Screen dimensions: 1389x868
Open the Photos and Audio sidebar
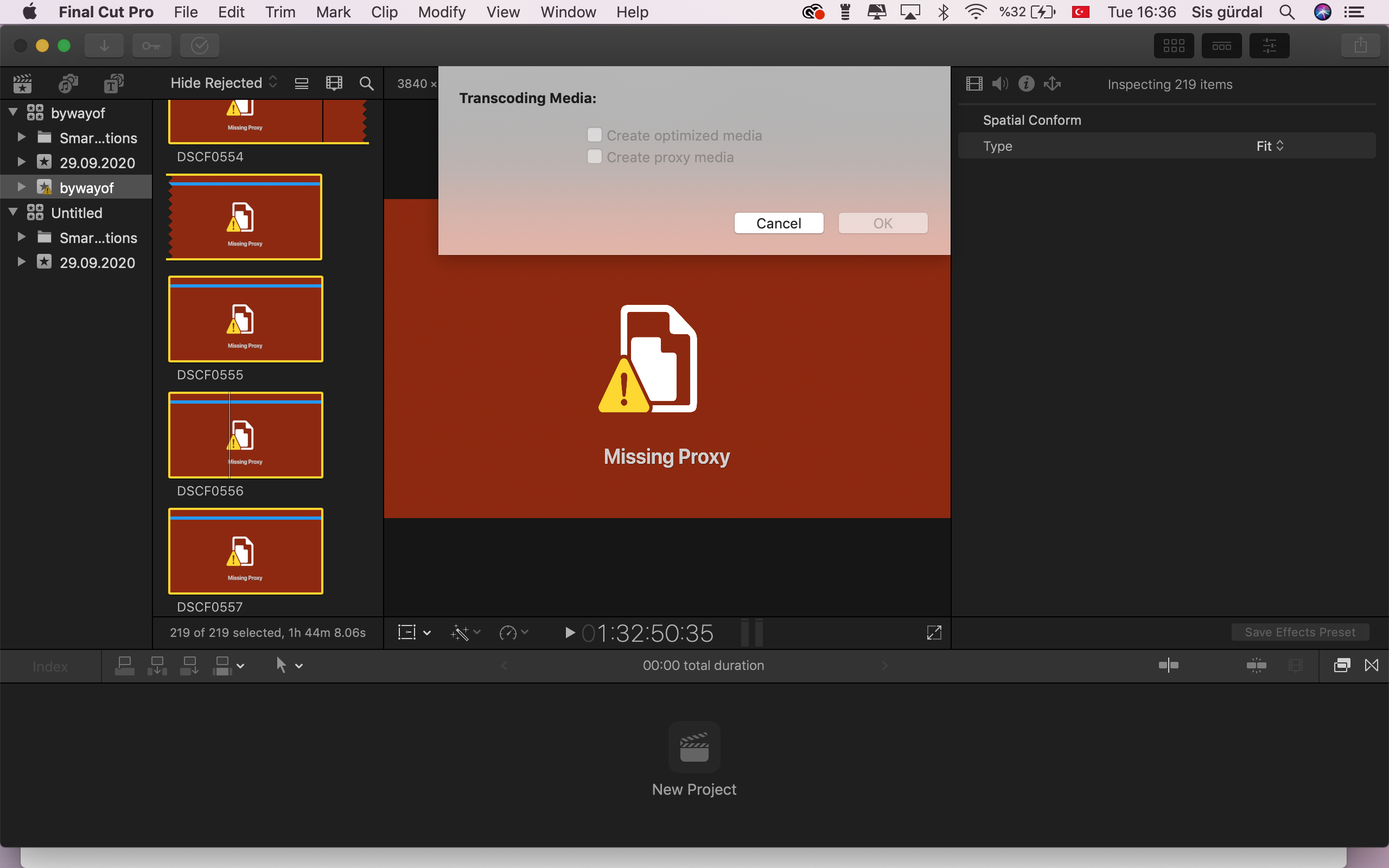point(68,84)
